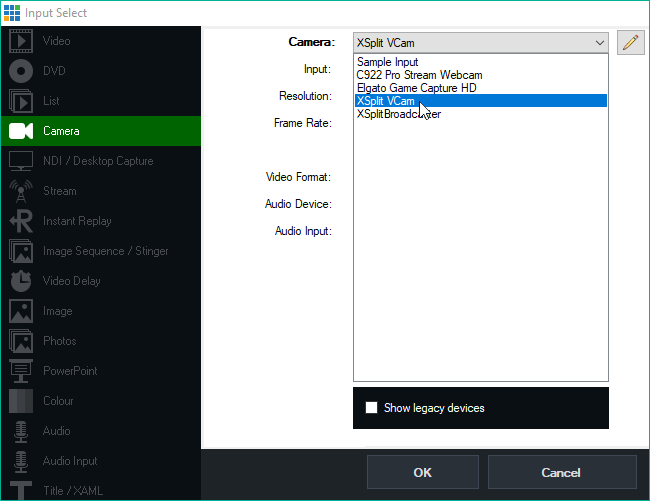Click the NDI / Desktop Capture monitor icon
The width and height of the screenshot is (650, 501).
click(x=21, y=161)
